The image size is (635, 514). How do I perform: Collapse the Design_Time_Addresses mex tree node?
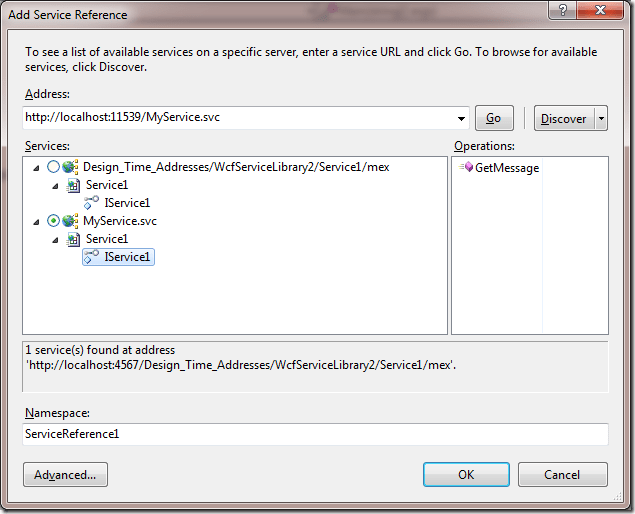(x=37, y=167)
